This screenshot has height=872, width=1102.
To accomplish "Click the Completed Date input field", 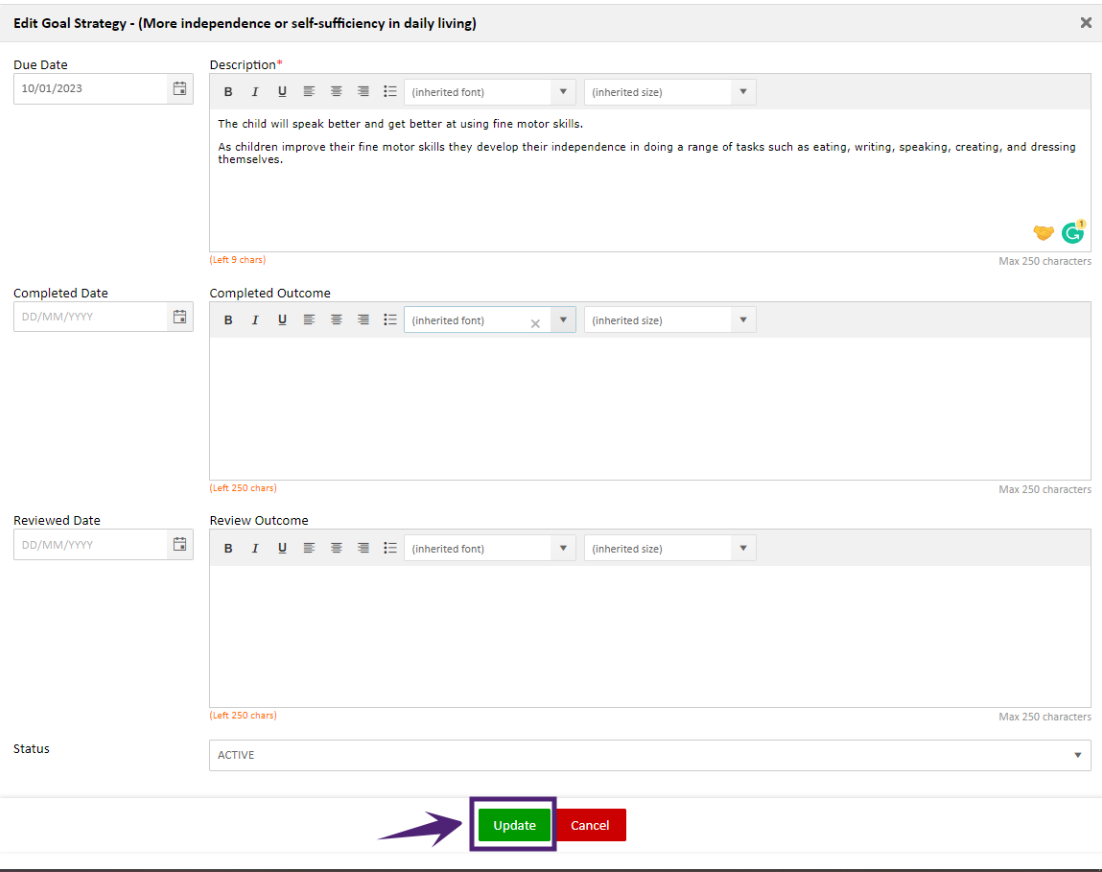I will point(91,317).
